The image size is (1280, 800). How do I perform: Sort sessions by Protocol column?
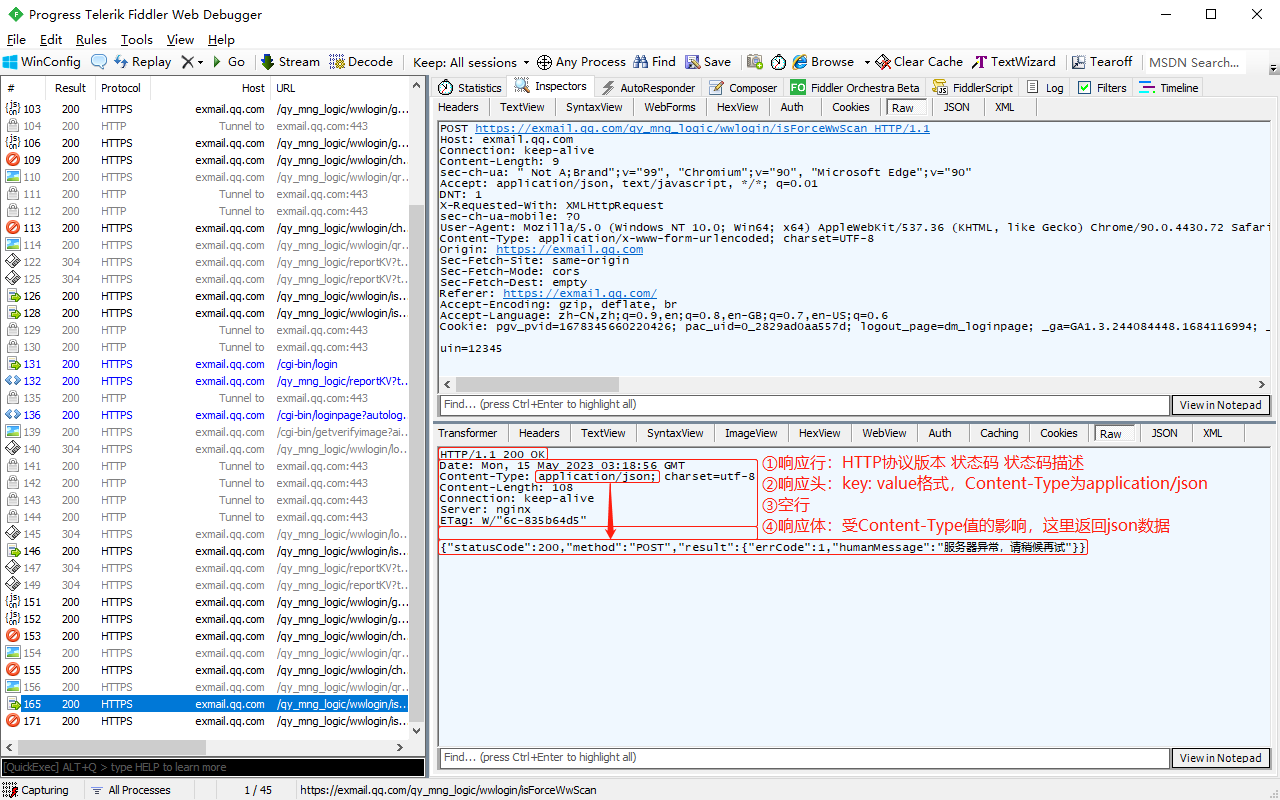tap(121, 88)
